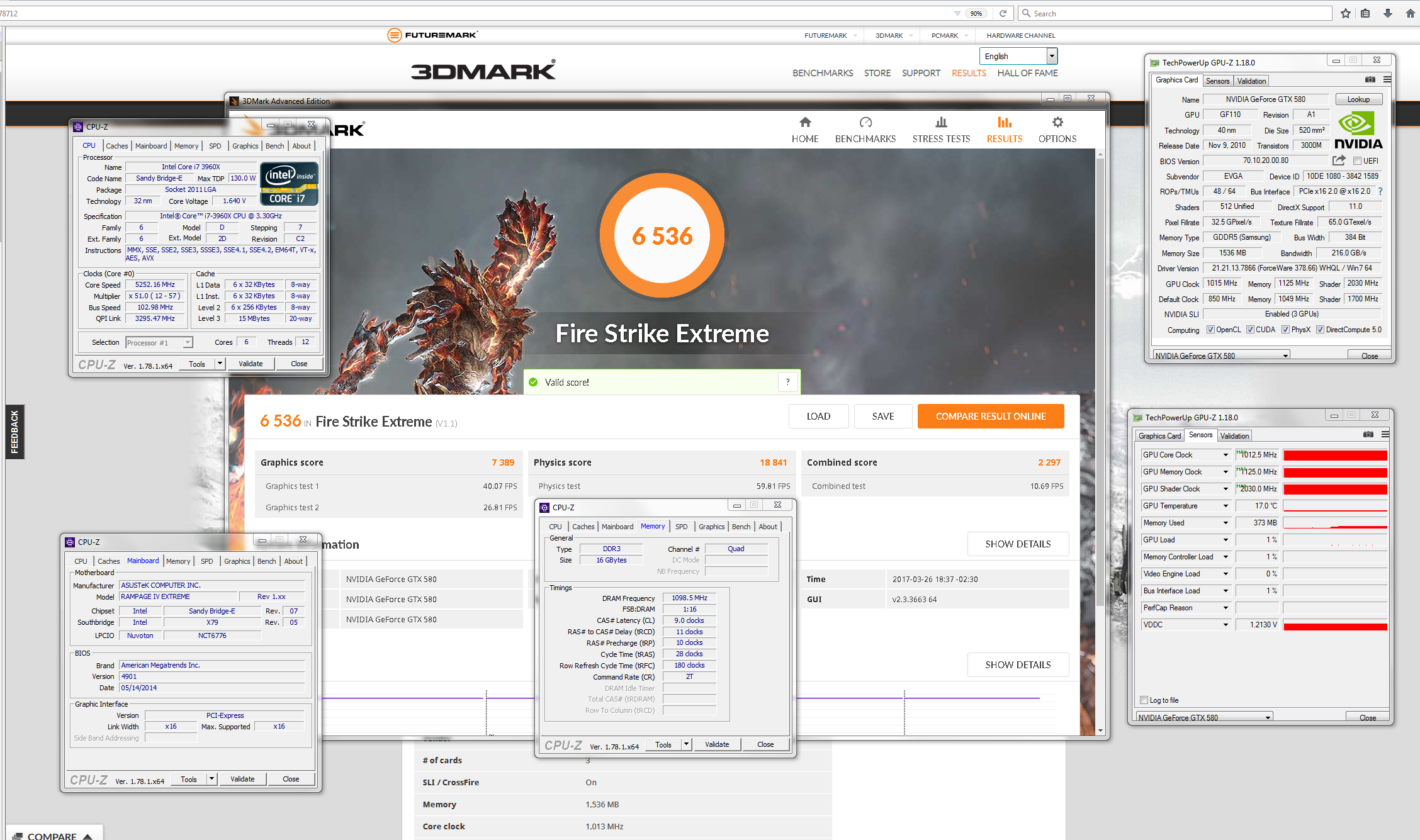Open the Processor #1 selection dropdown in CPU-Z
This screenshot has height=840, width=1420.
click(159, 343)
